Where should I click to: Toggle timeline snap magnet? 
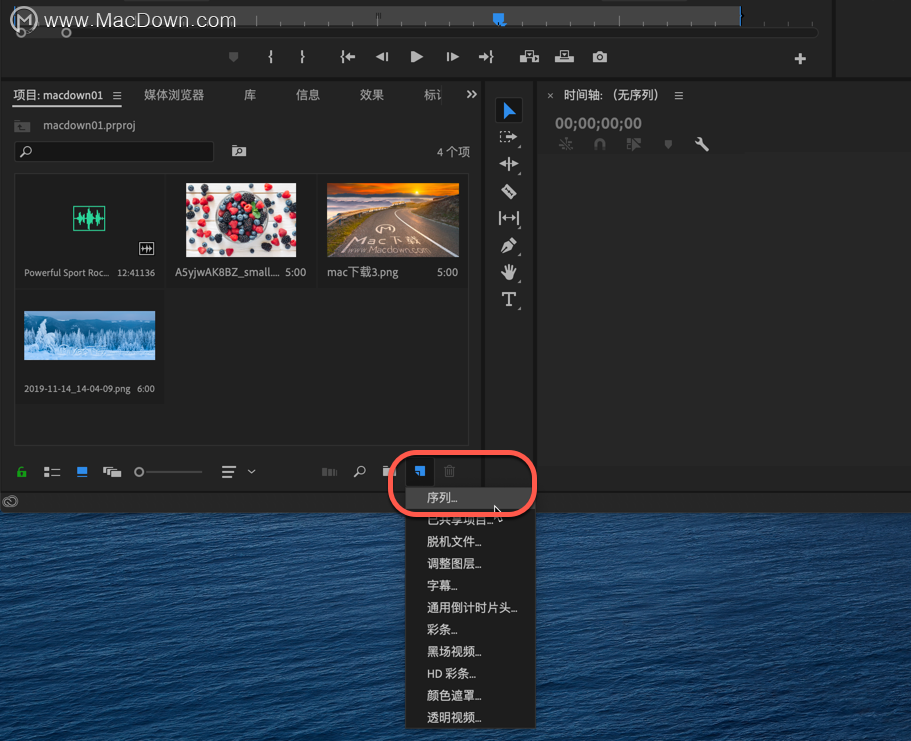point(600,144)
